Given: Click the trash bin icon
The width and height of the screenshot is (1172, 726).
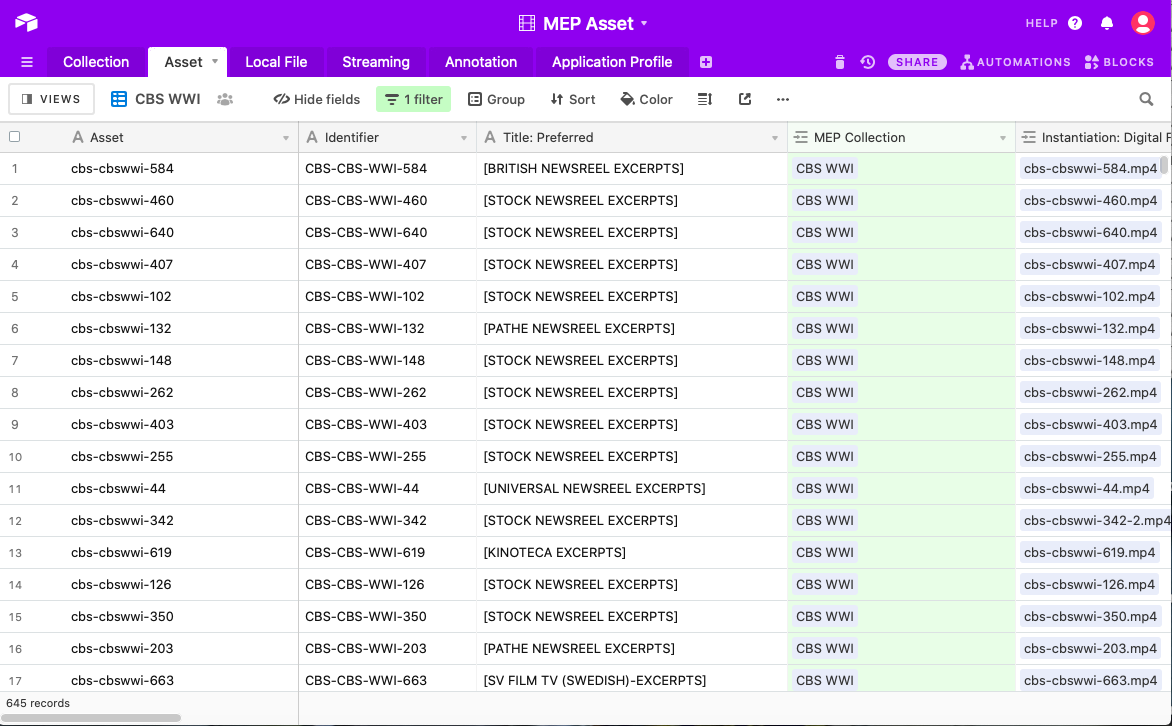Looking at the screenshot, I should click(840, 62).
